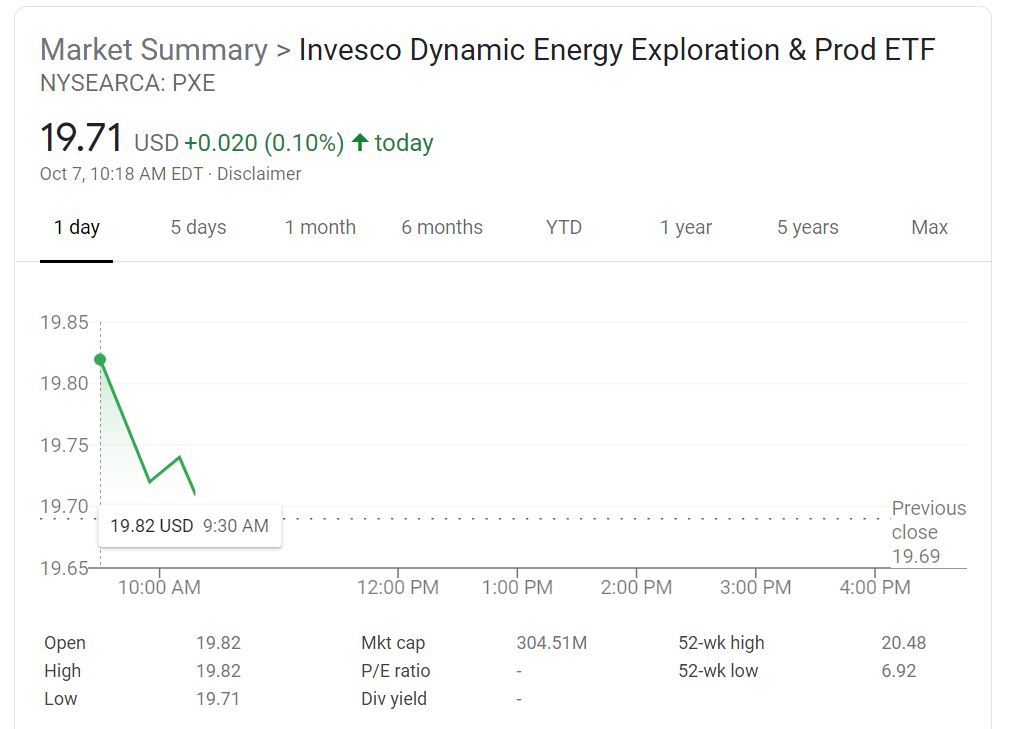Open the 1 month chart range

pos(320,227)
